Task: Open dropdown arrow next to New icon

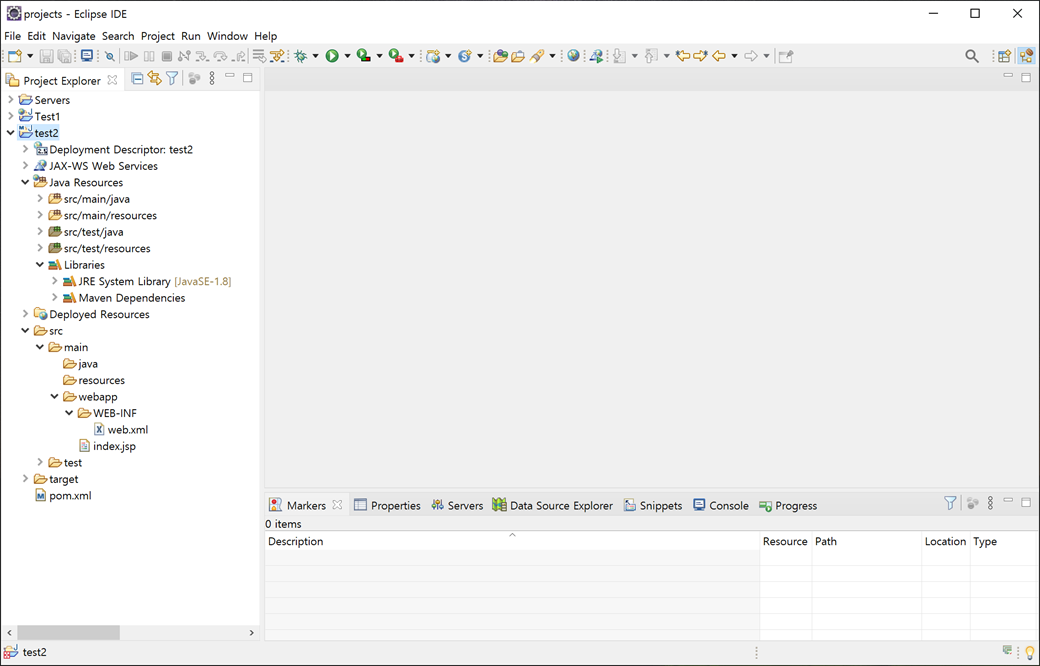Action: click(x=29, y=56)
